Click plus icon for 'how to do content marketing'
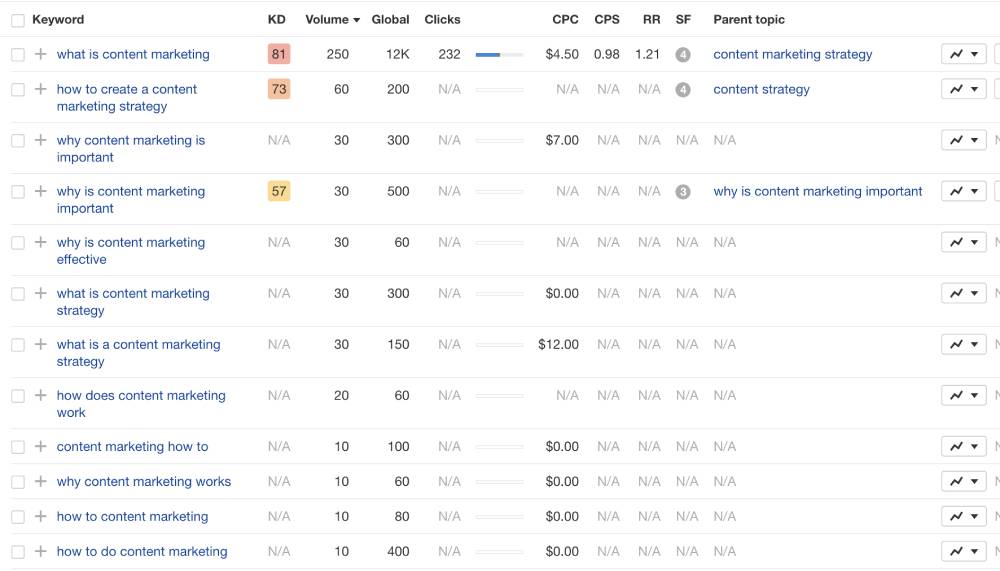1000x571 pixels. (40, 552)
